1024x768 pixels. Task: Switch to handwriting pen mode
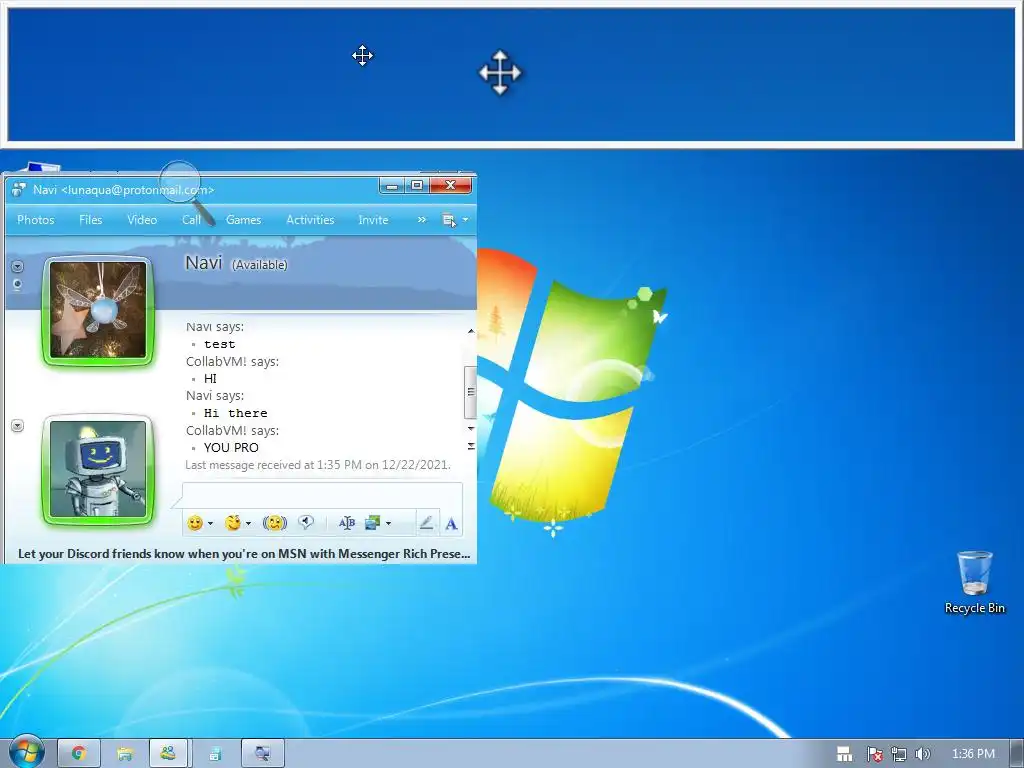coord(426,522)
